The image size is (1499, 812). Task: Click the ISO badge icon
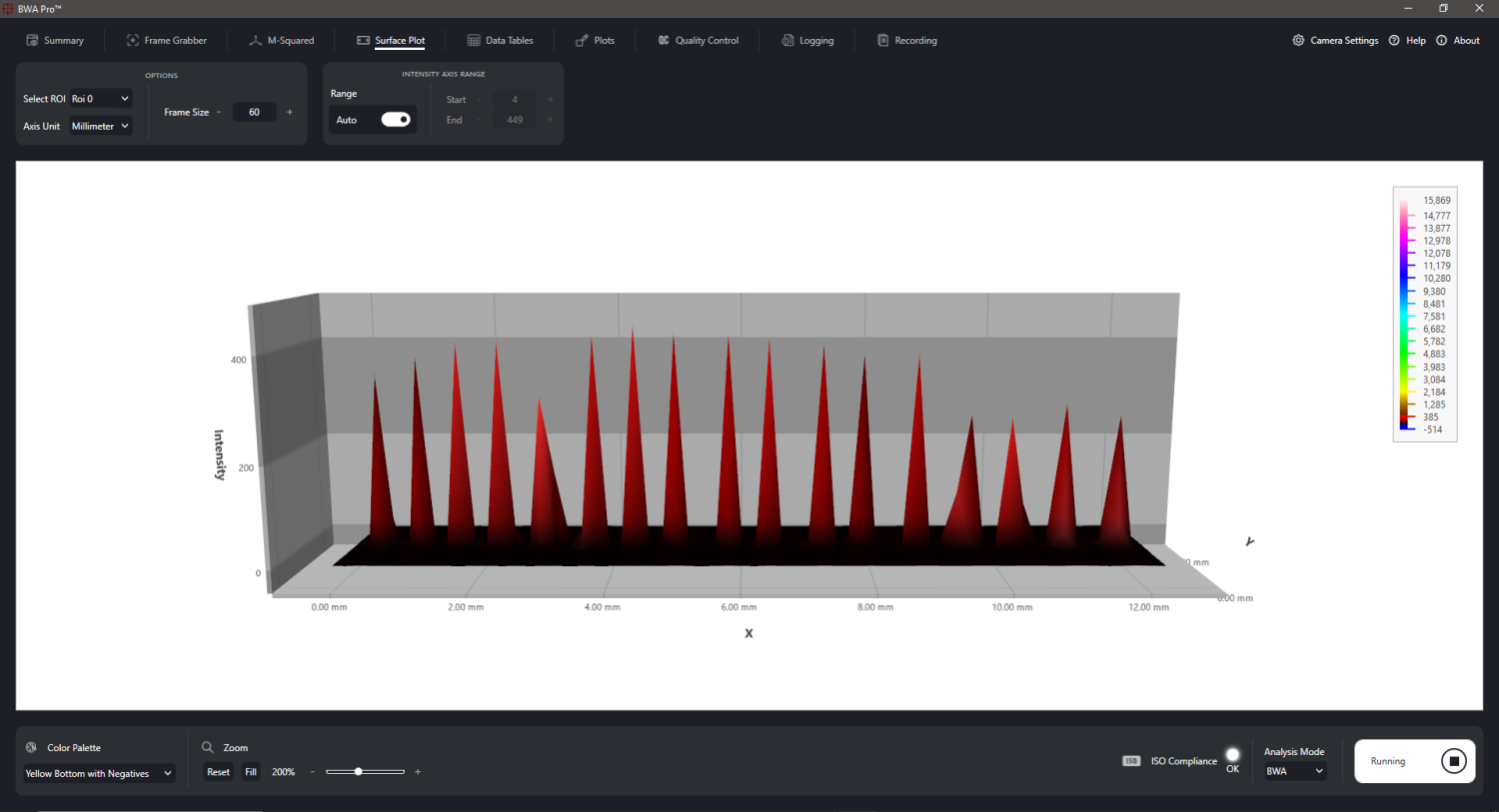click(x=1131, y=761)
